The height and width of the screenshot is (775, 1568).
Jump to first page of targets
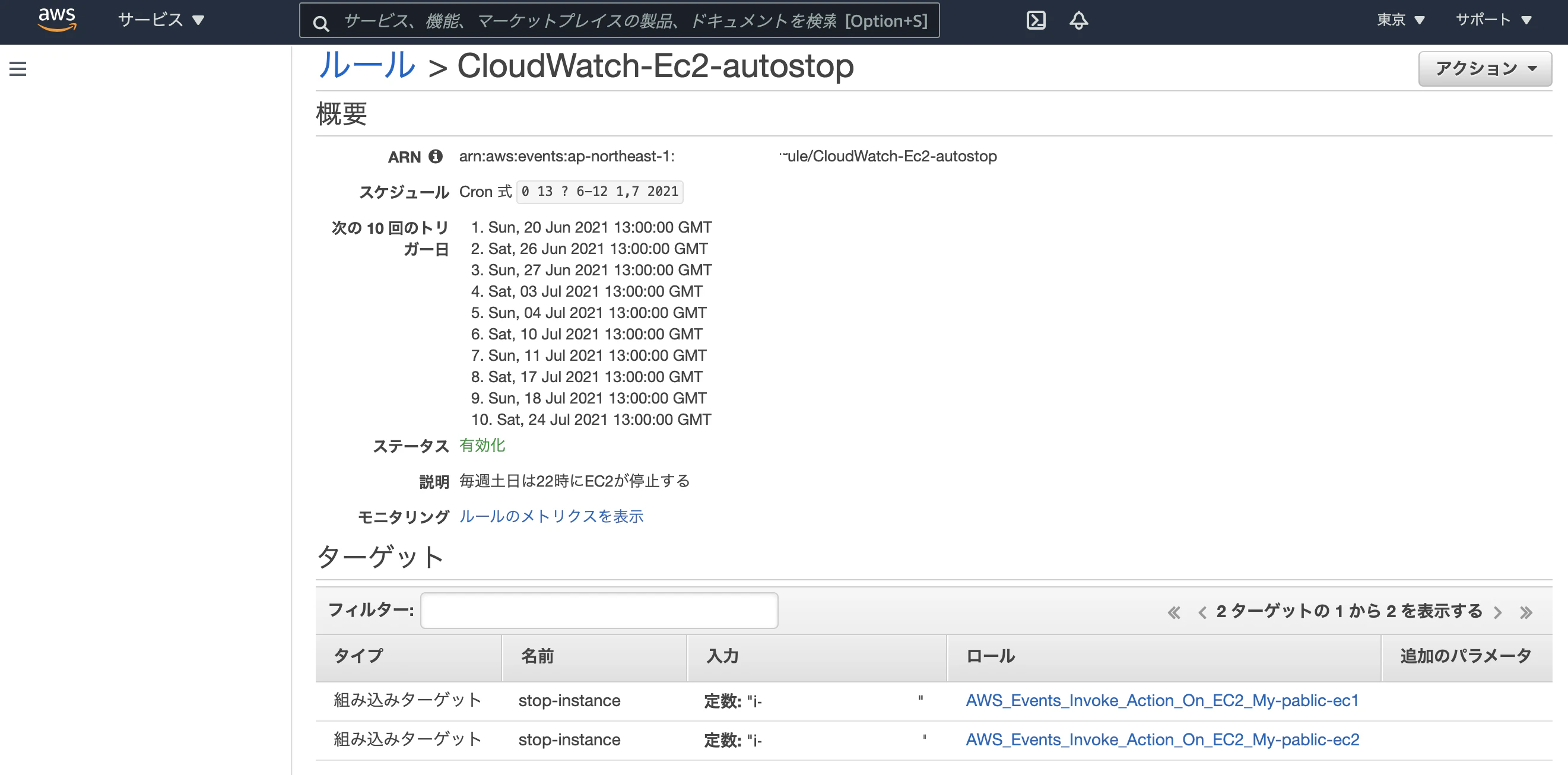(x=1173, y=612)
